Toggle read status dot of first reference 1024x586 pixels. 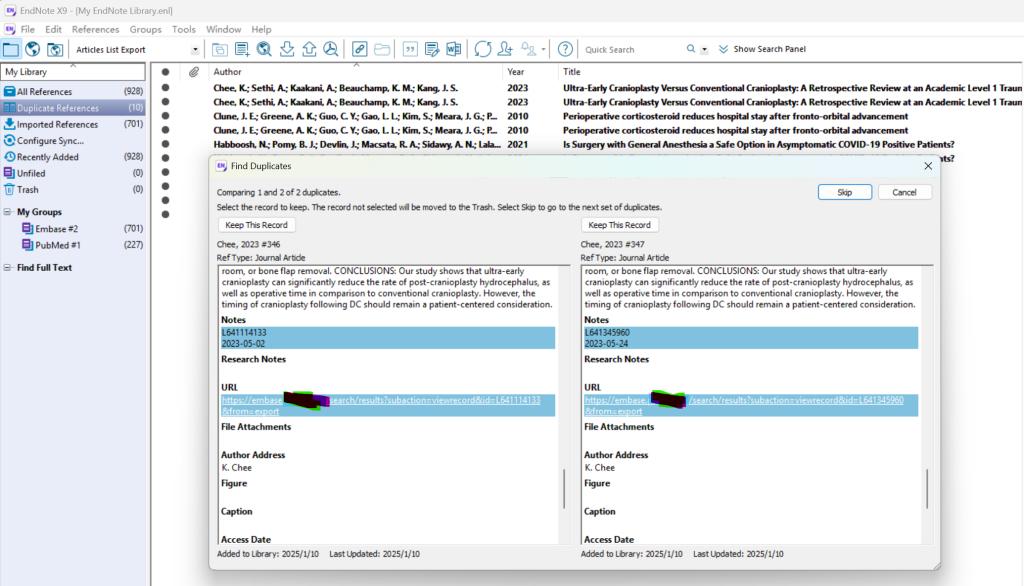(x=166, y=87)
